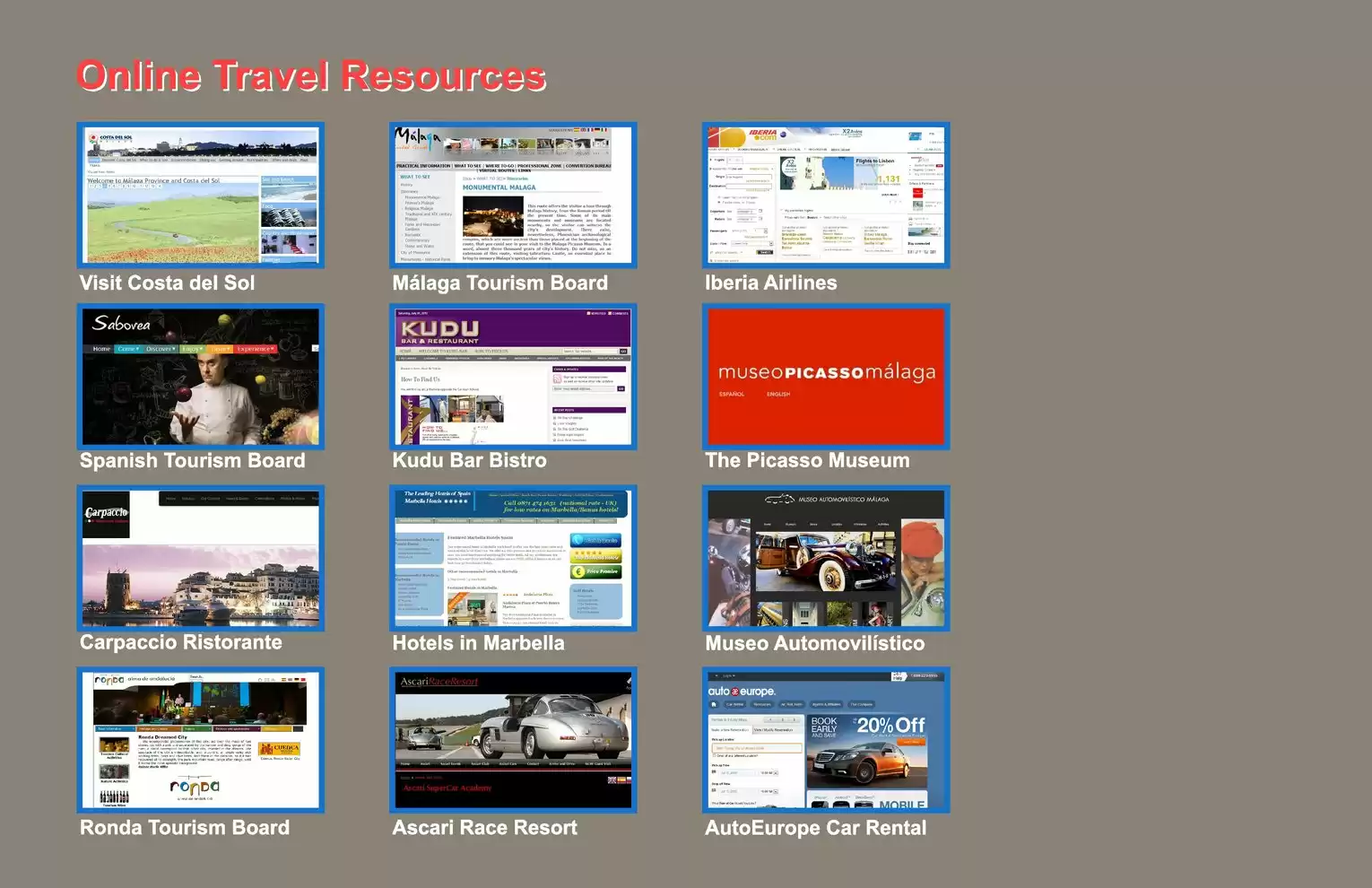This screenshot has width=1372, height=888.
Task: Click the Iberia.com logo
Action: pos(764,135)
